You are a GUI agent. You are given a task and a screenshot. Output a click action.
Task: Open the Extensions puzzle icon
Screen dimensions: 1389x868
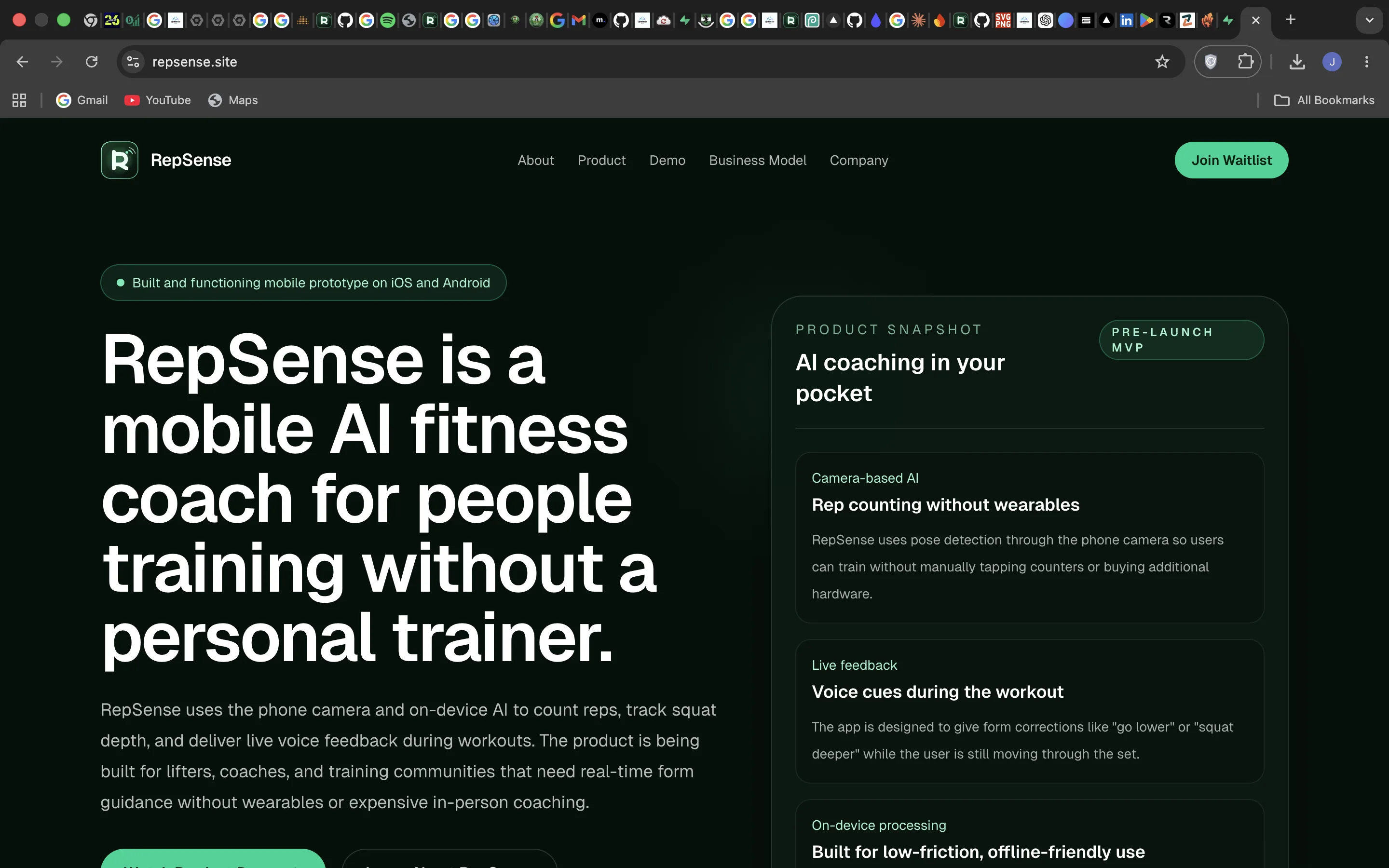1245,61
